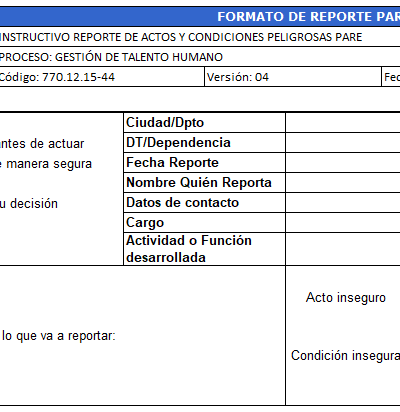Choose the Acto inseguro option
Screen dimensions: 400x412
(x=346, y=298)
